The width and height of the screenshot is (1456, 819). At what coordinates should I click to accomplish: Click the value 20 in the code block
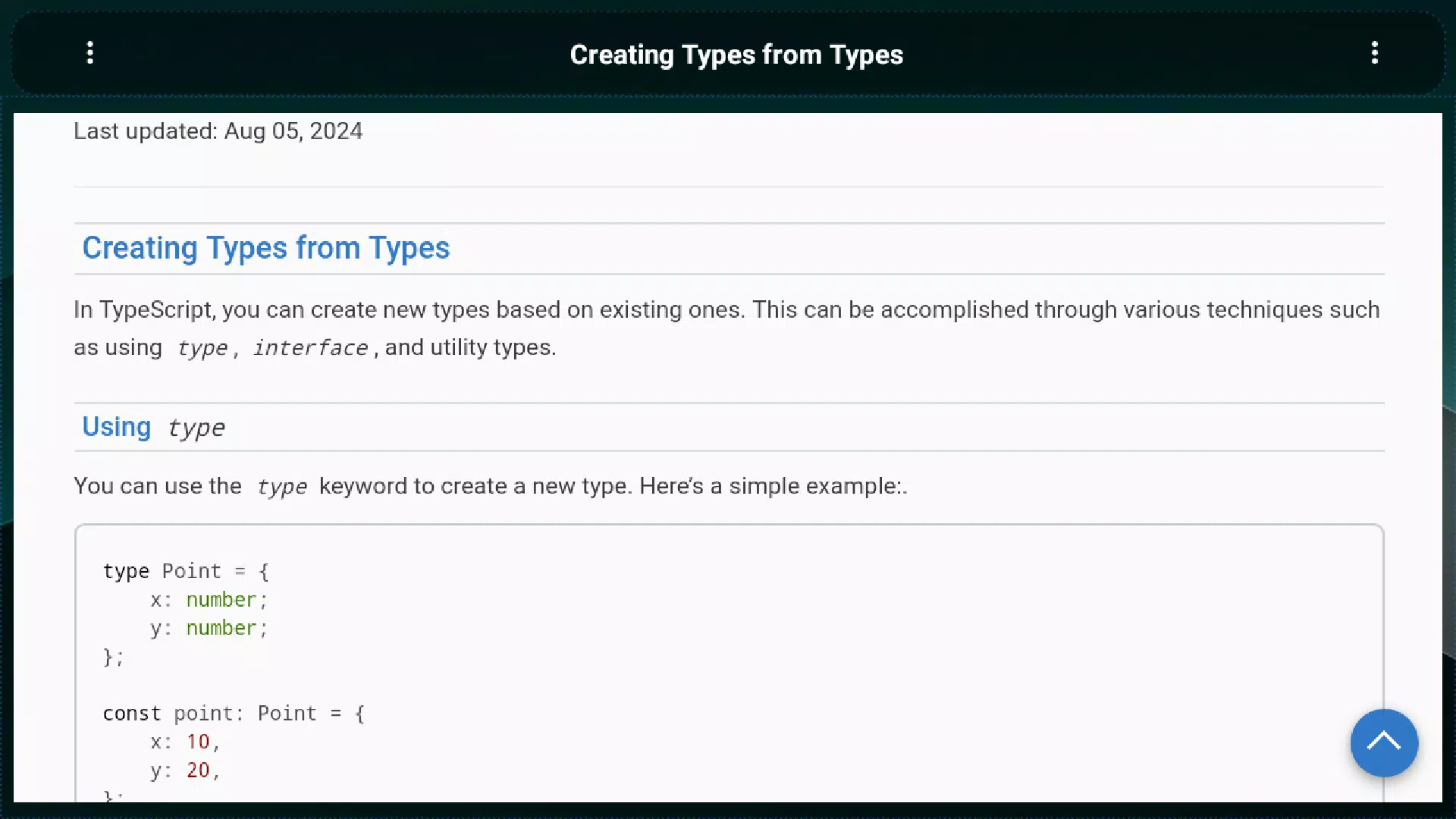tap(198, 770)
